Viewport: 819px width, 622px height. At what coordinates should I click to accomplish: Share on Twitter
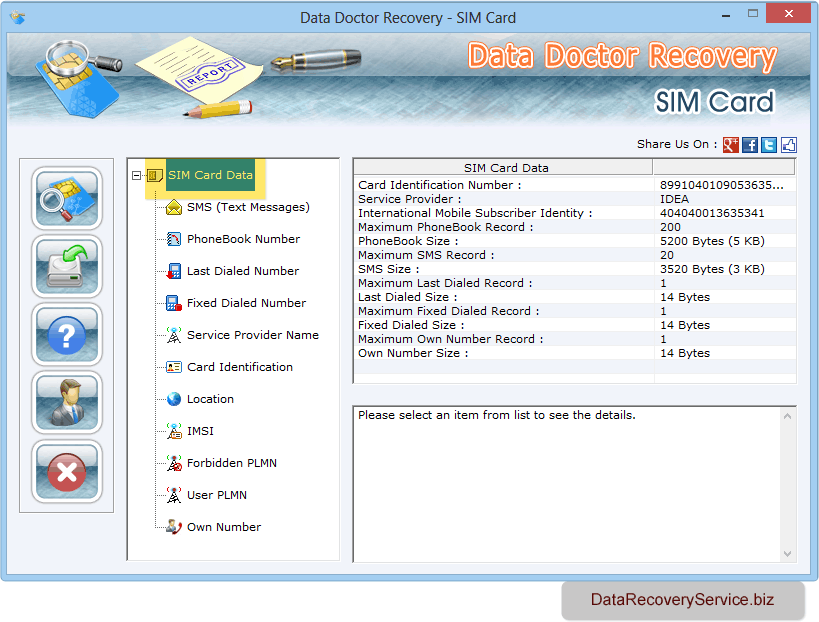point(769,145)
